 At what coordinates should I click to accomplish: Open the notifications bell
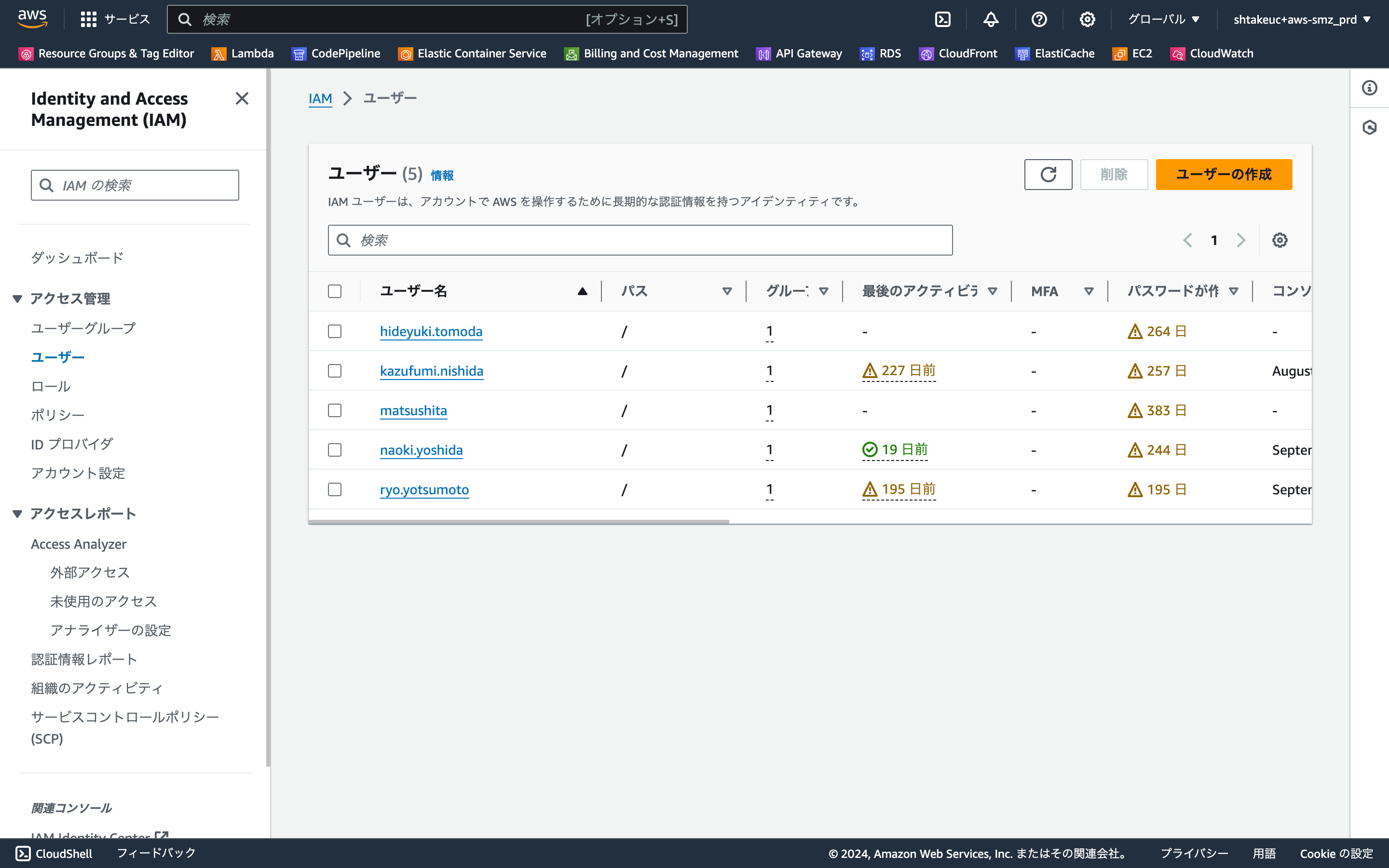tap(991, 19)
